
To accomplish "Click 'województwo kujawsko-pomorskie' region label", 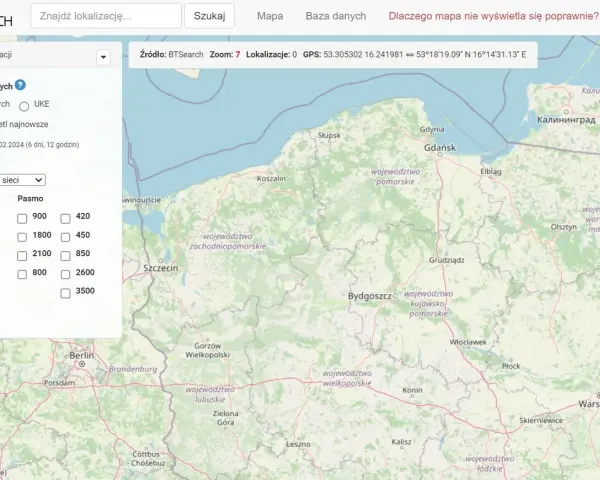I will pyautogui.click(x=428, y=304).
